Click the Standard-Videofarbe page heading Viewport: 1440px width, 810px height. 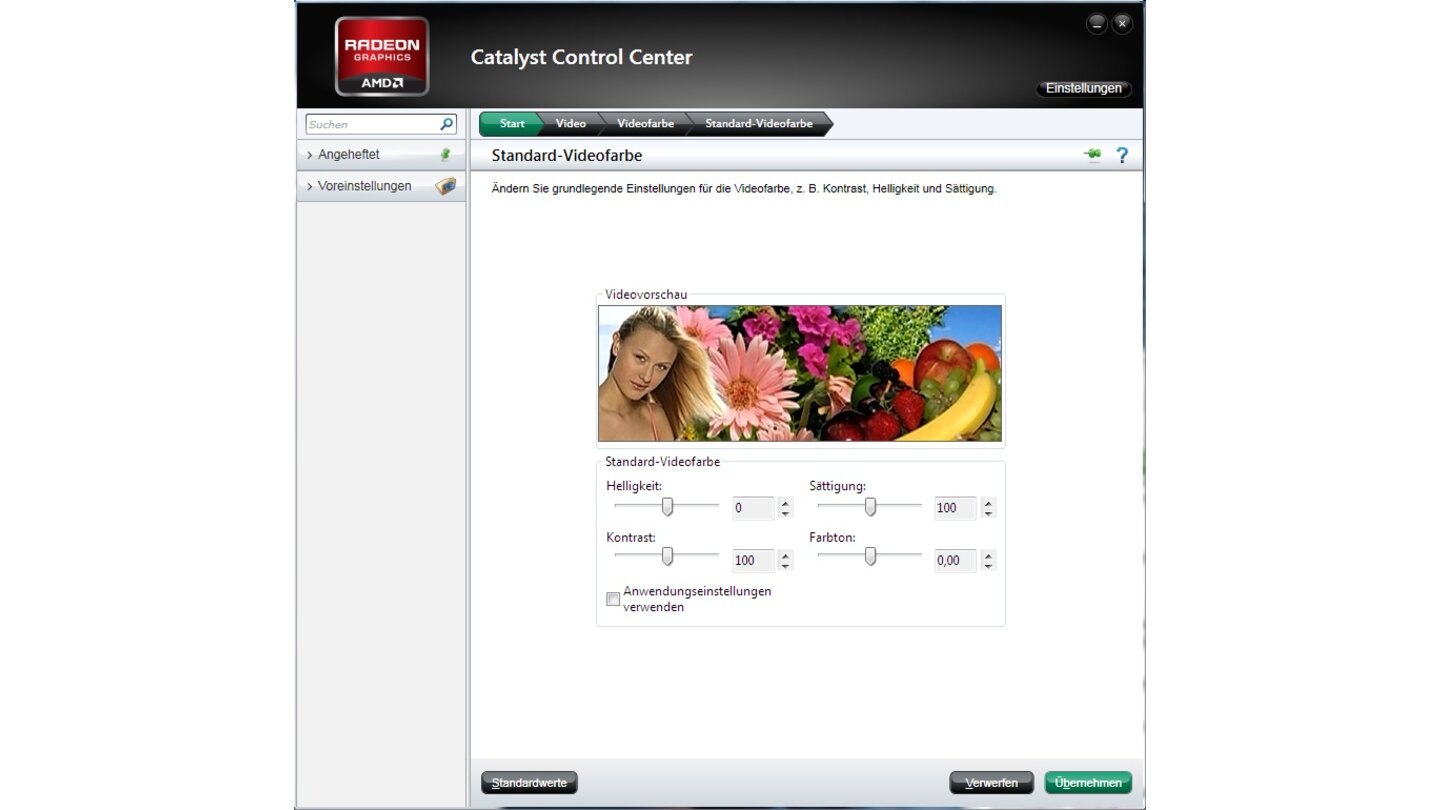(567, 155)
